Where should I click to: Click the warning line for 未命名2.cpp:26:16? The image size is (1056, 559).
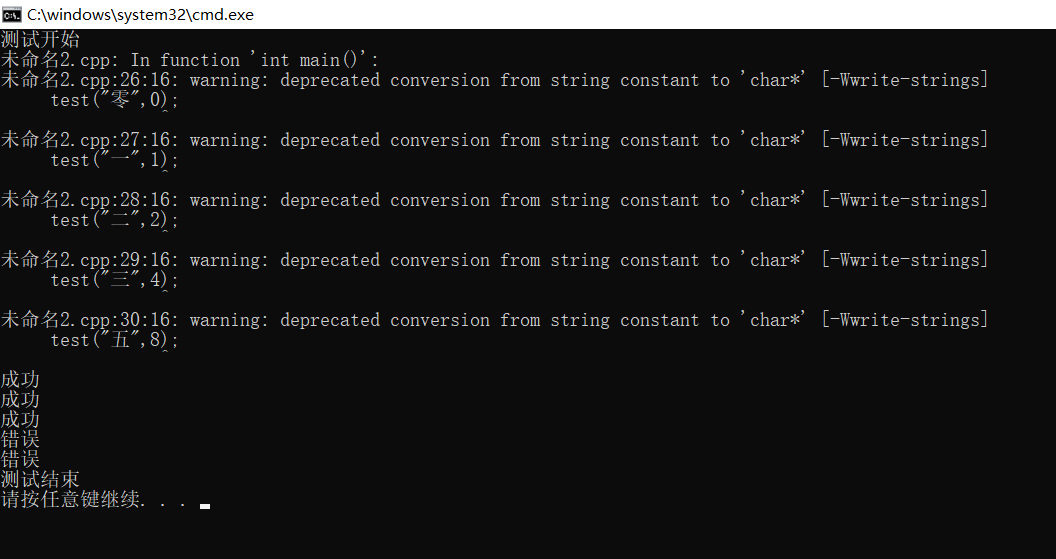(494, 80)
